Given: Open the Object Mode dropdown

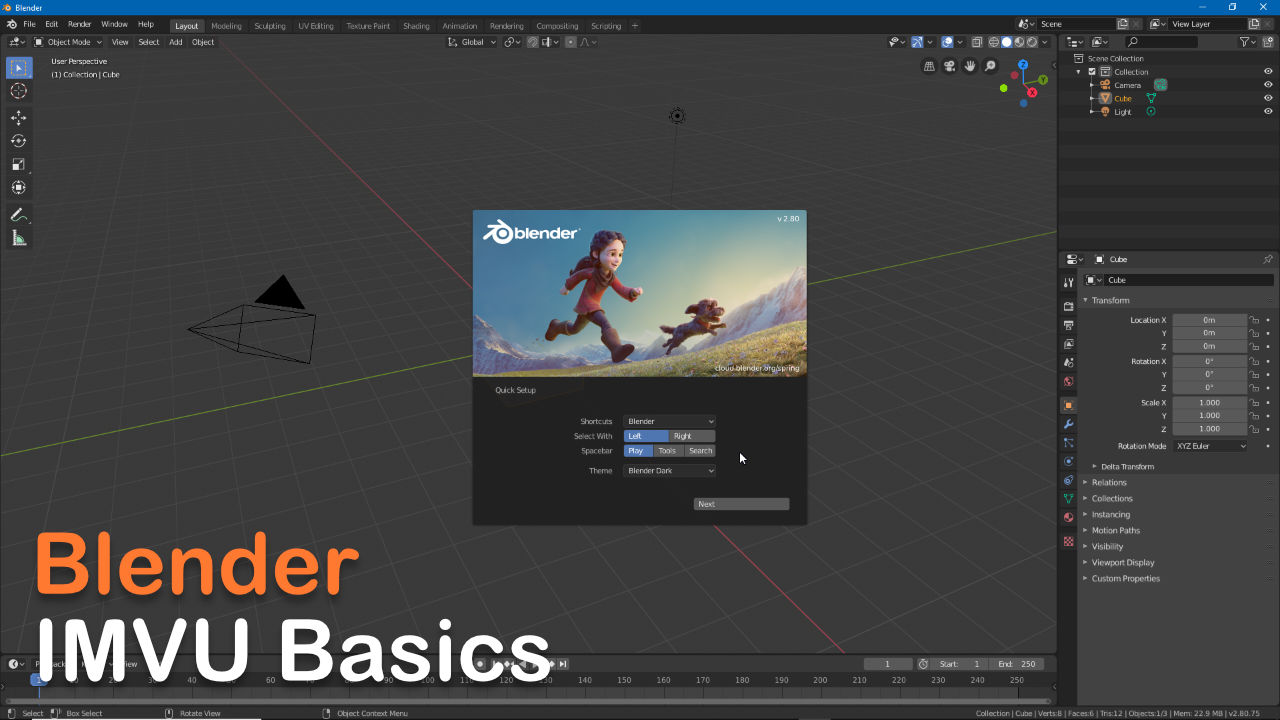Looking at the screenshot, I should (68, 42).
